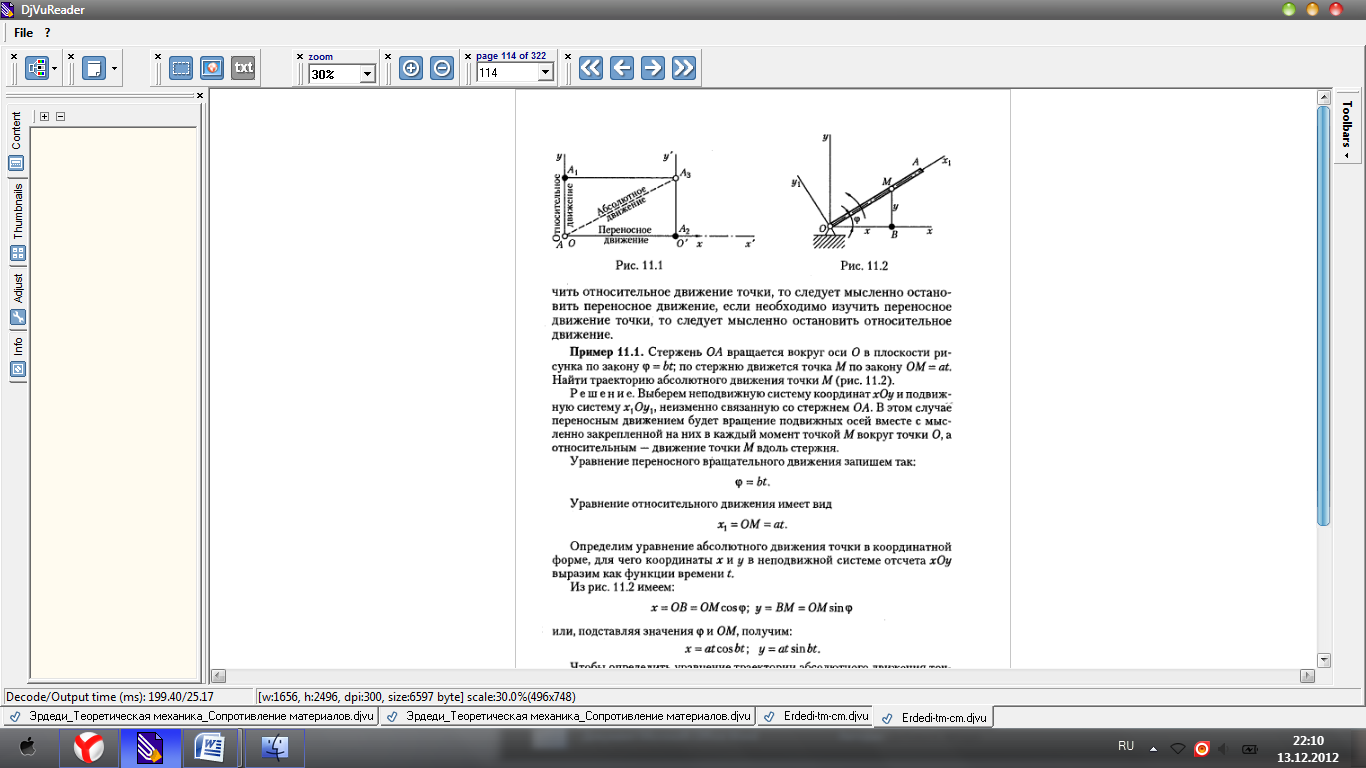Click the image export tool icon

point(212,68)
